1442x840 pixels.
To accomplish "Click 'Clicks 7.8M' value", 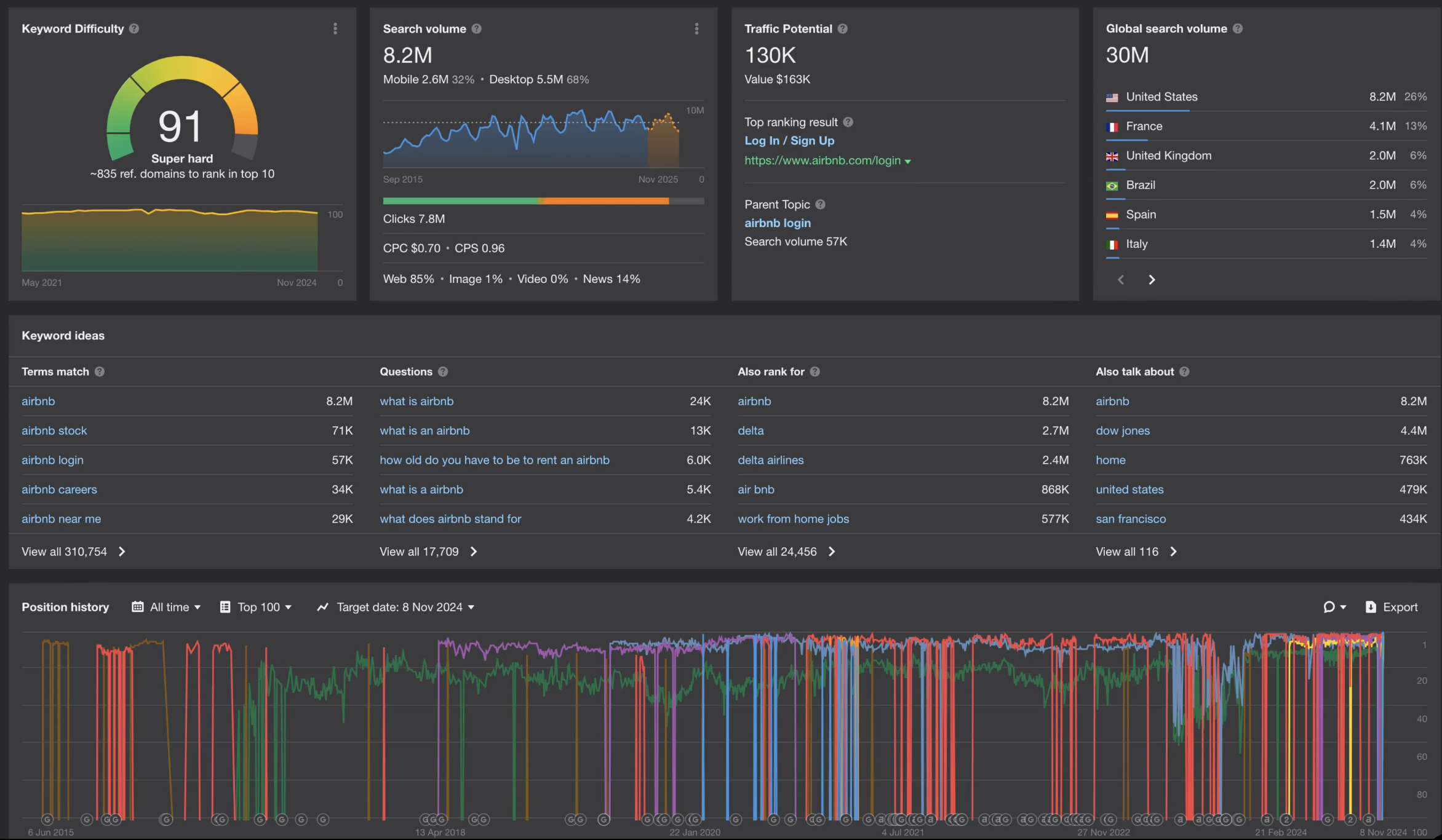I will 414,218.
